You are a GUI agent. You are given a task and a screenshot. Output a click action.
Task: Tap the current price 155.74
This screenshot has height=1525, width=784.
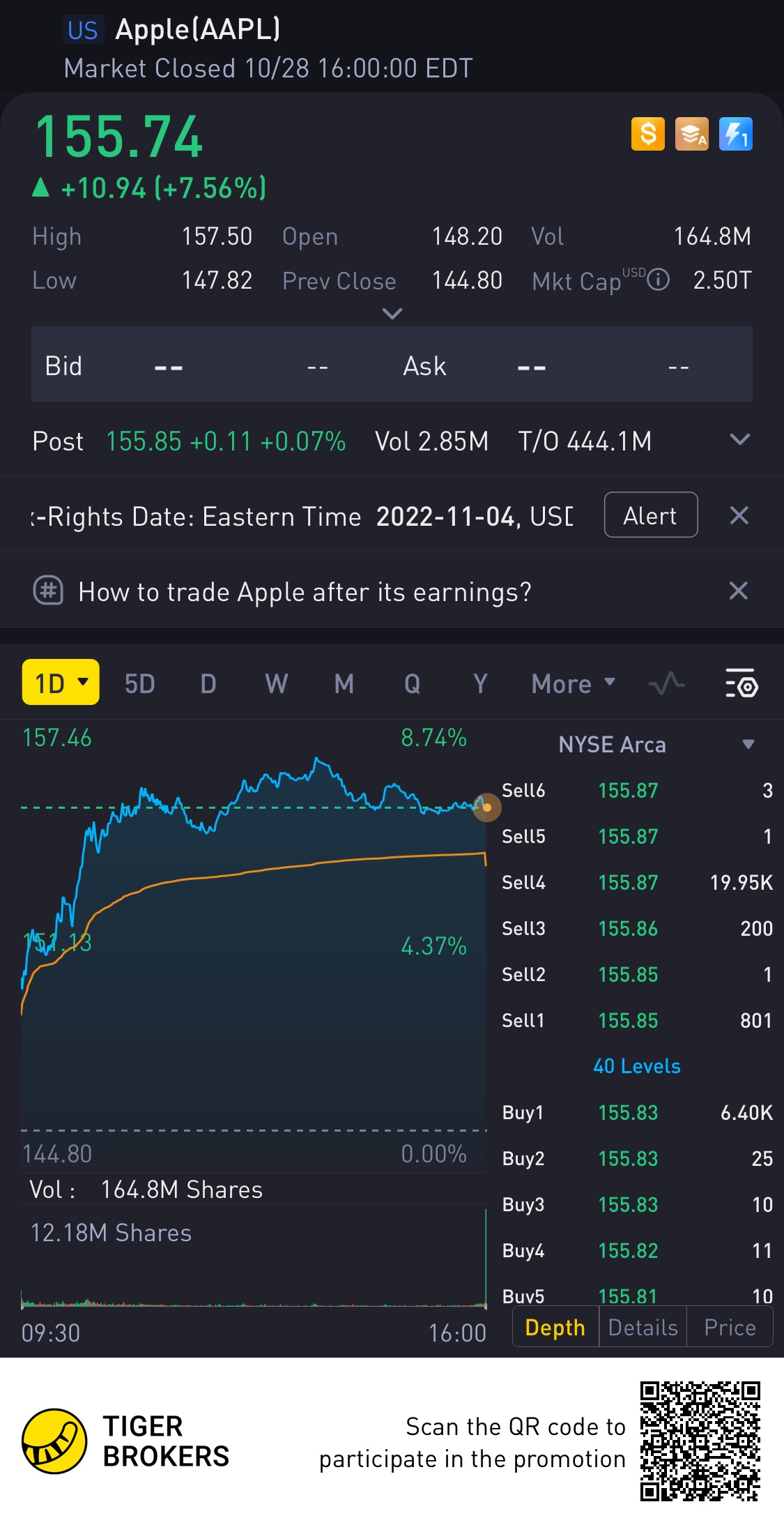tap(118, 137)
